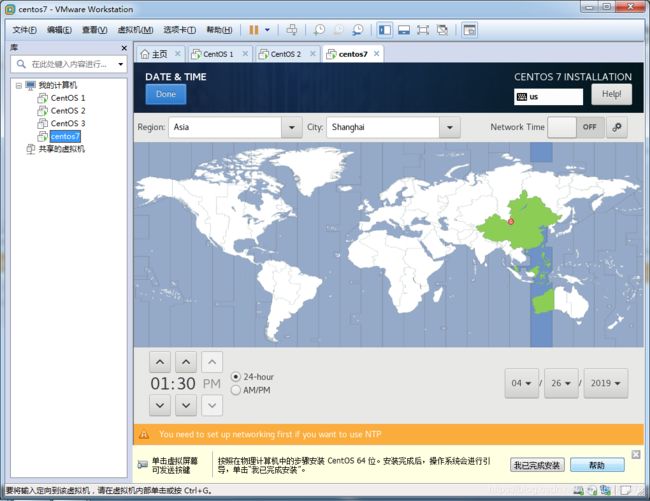Open the 虚拟机(M) menu

click(x=136, y=30)
